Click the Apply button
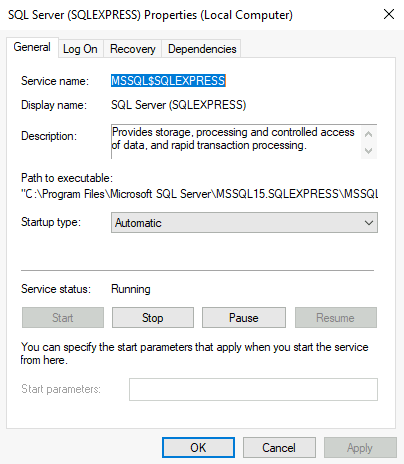This screenshot has height=464, width=404. [x=360, y=447]
